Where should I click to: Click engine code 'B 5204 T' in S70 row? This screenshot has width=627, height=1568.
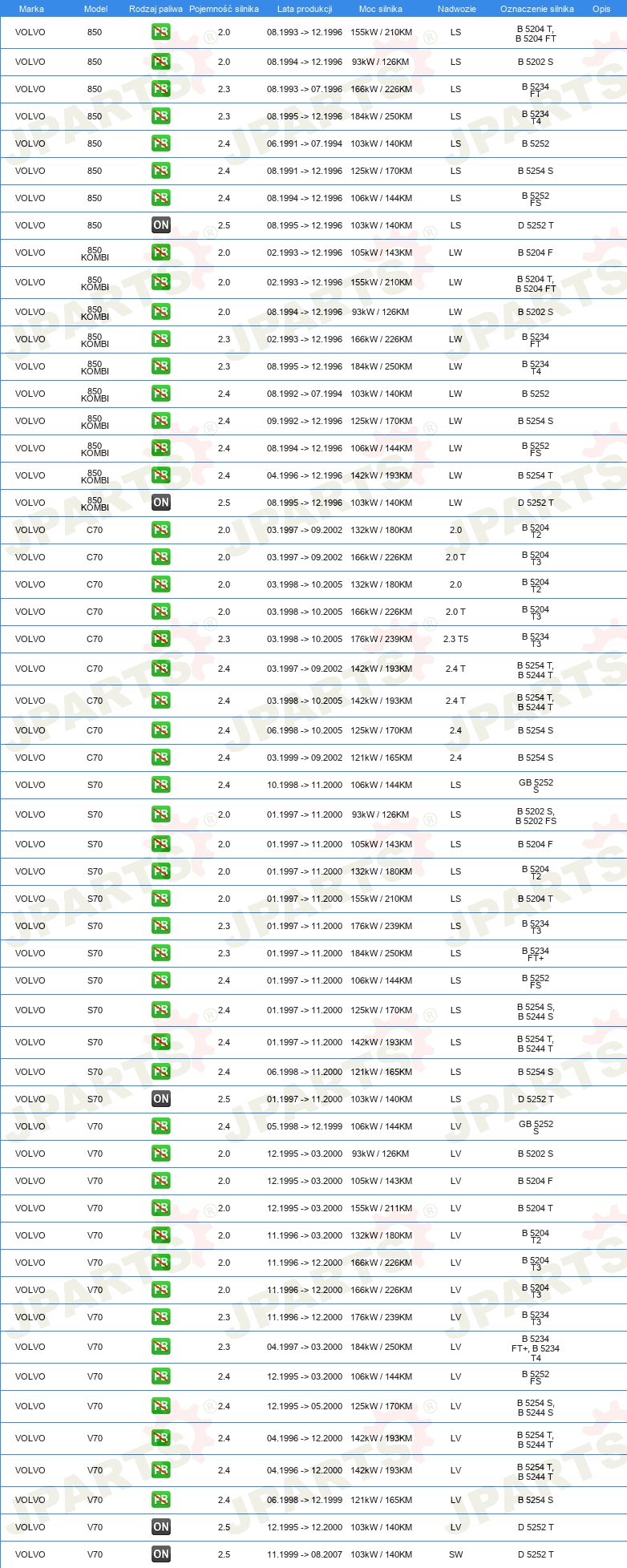pyautogui.click(x=536, y=899)
